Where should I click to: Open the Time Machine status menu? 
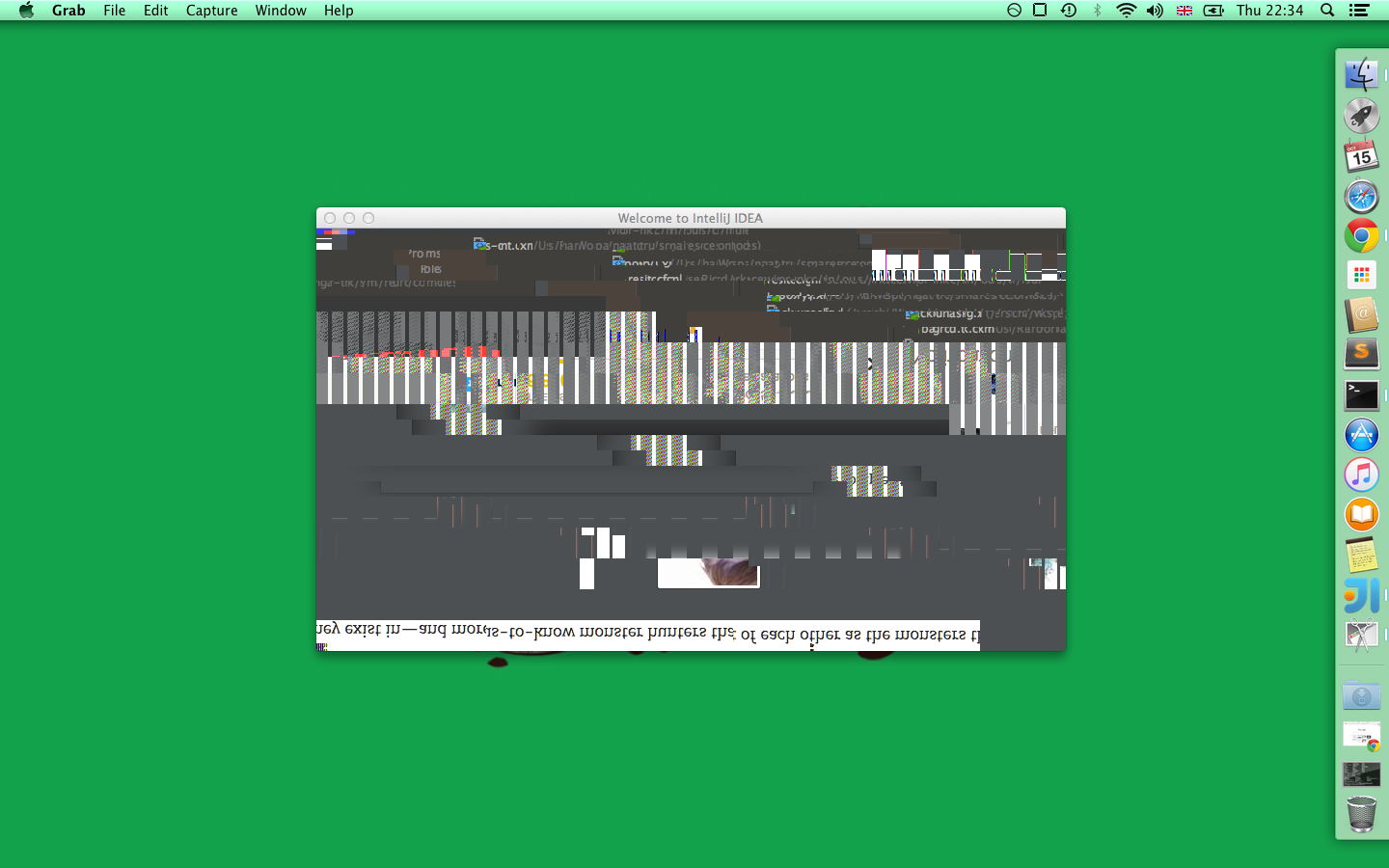coord(1069,11)
